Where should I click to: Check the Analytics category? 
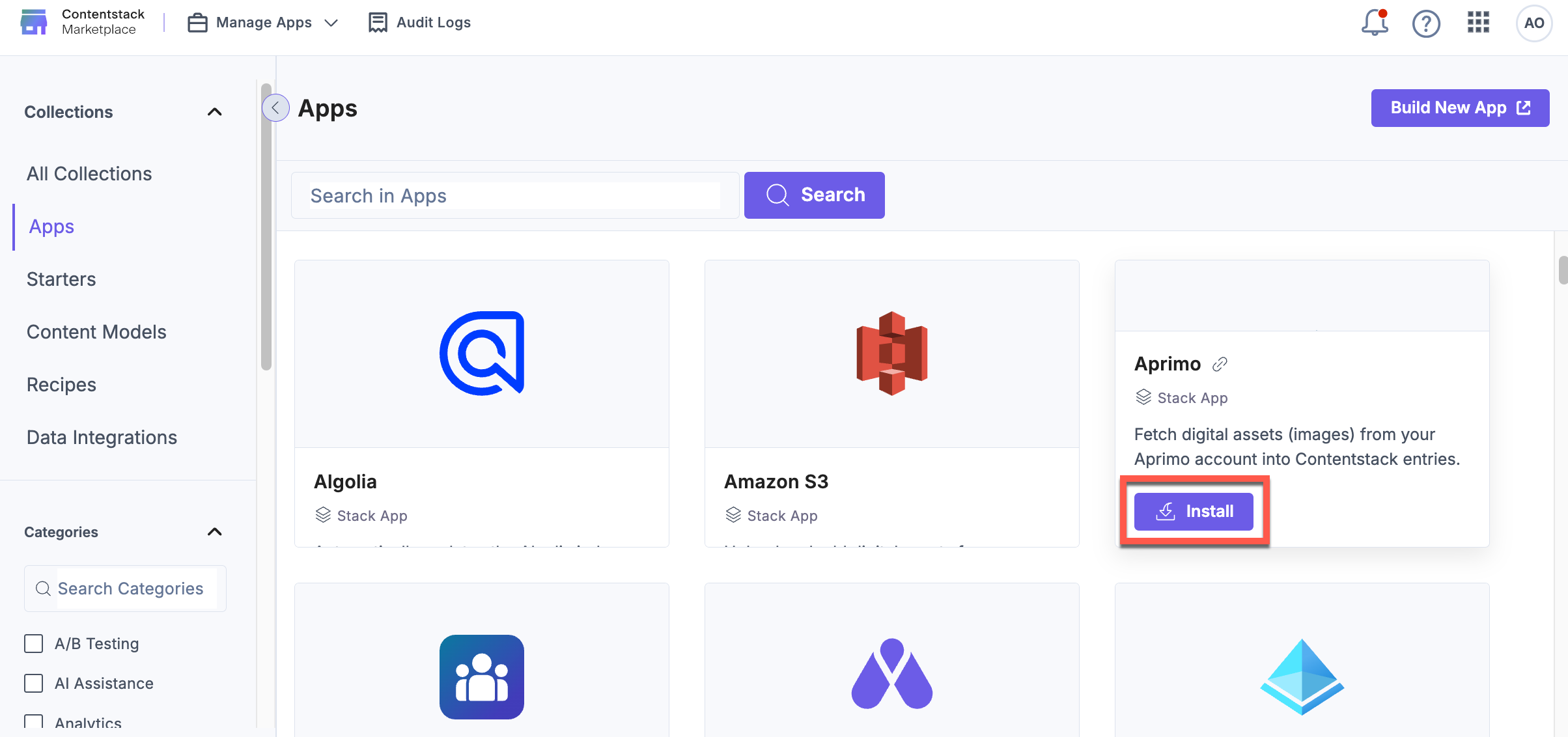point(33,723)
